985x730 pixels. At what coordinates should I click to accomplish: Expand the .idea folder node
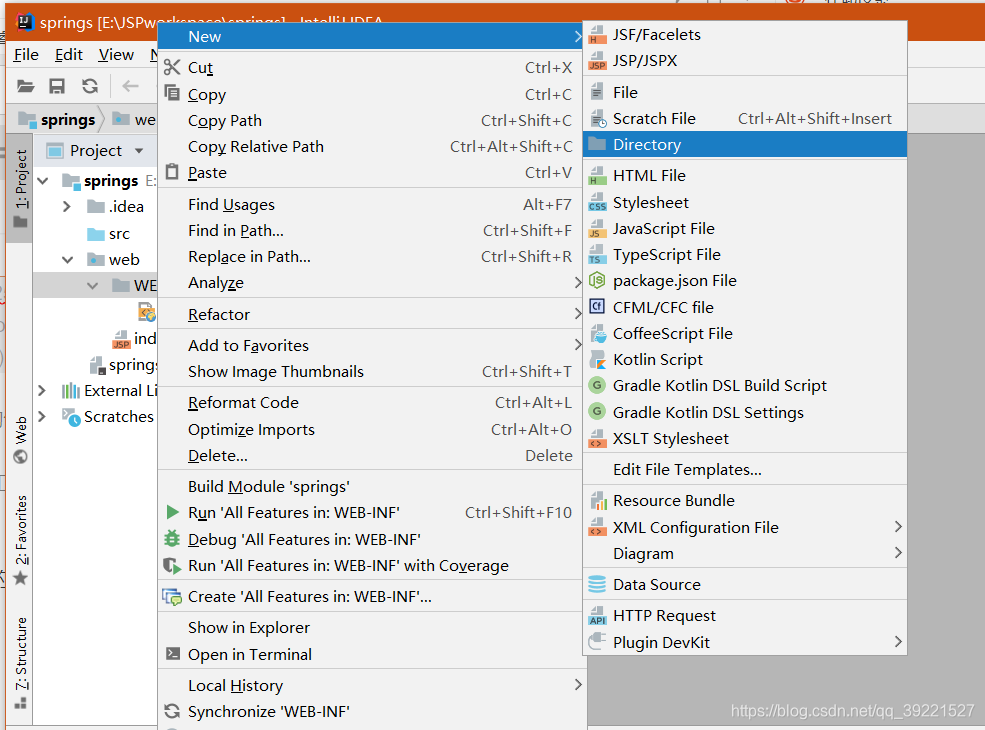coord(67,206)
